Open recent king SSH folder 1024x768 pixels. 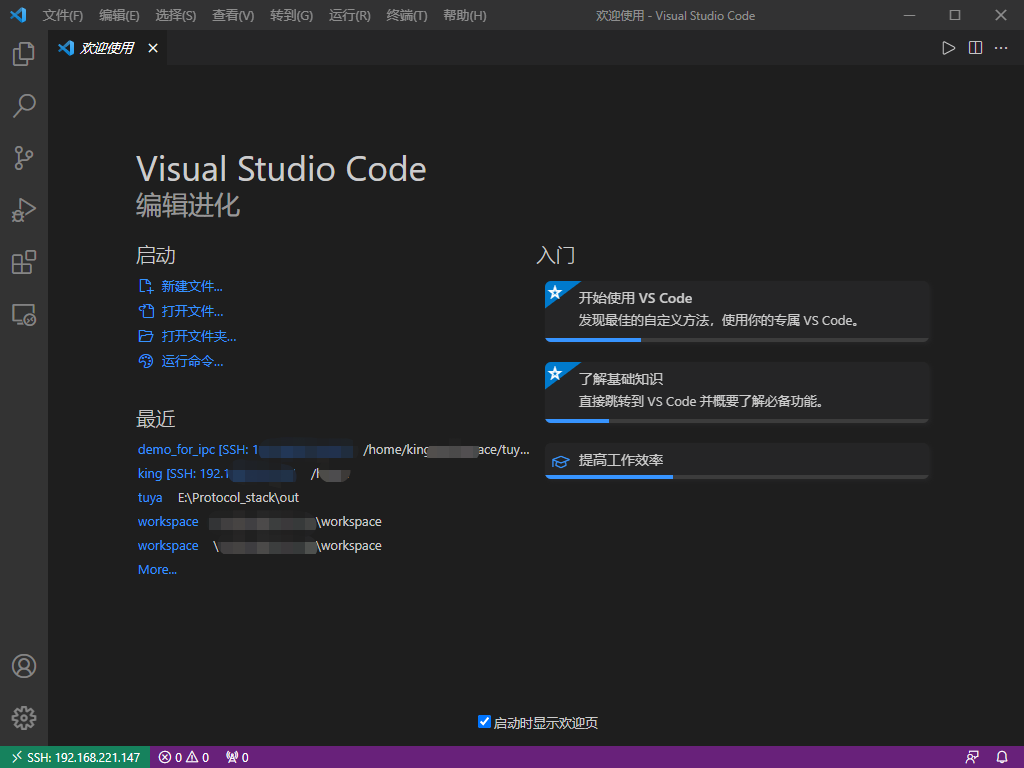click(217, 474)
